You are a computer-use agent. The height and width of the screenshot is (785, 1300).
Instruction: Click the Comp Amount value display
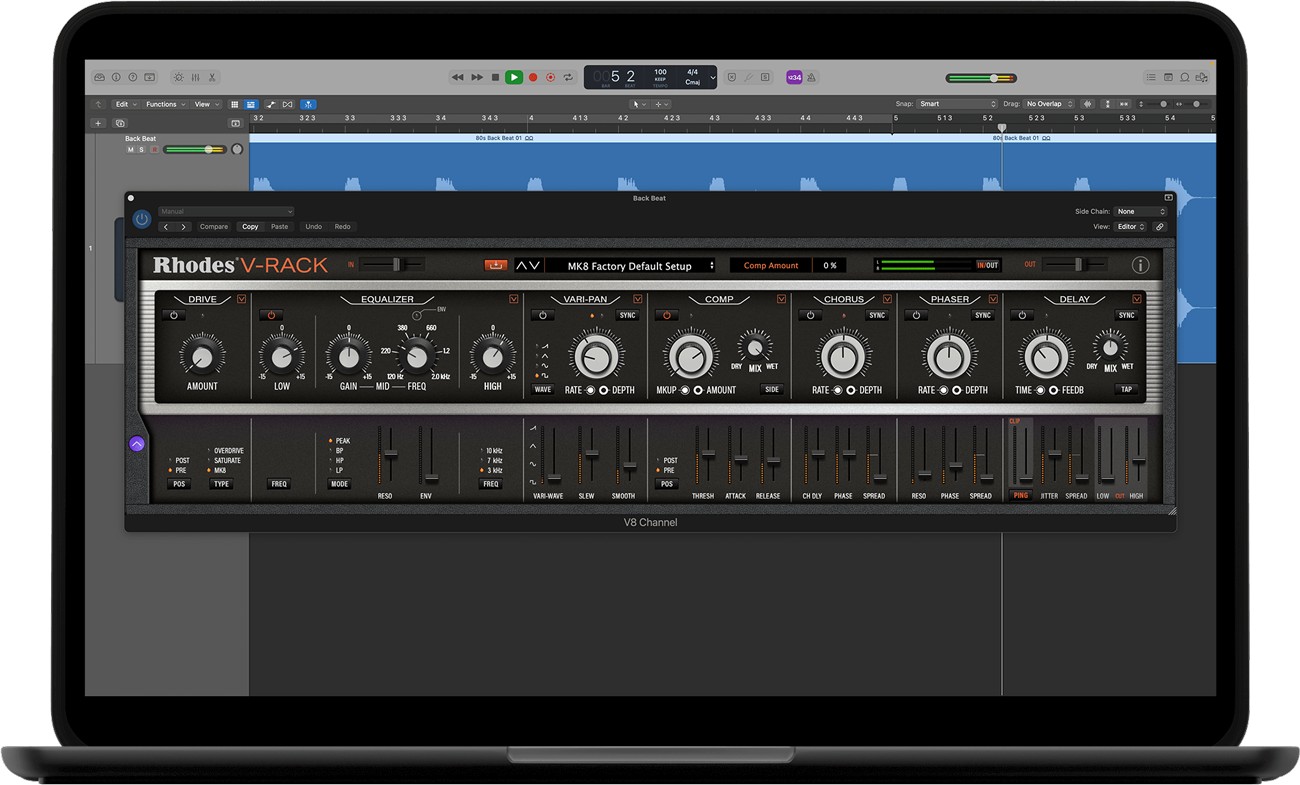click(x=831, y=265)
